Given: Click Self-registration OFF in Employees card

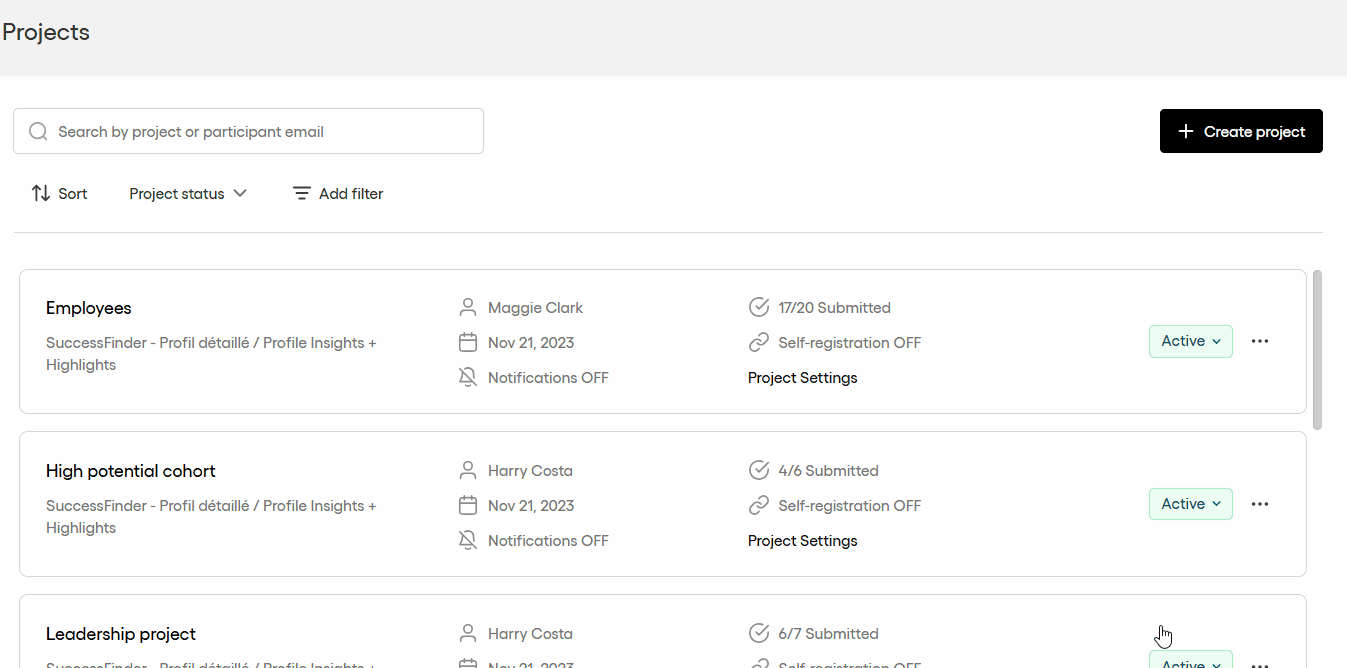Looking at the screenshot, I should point(850,343).
